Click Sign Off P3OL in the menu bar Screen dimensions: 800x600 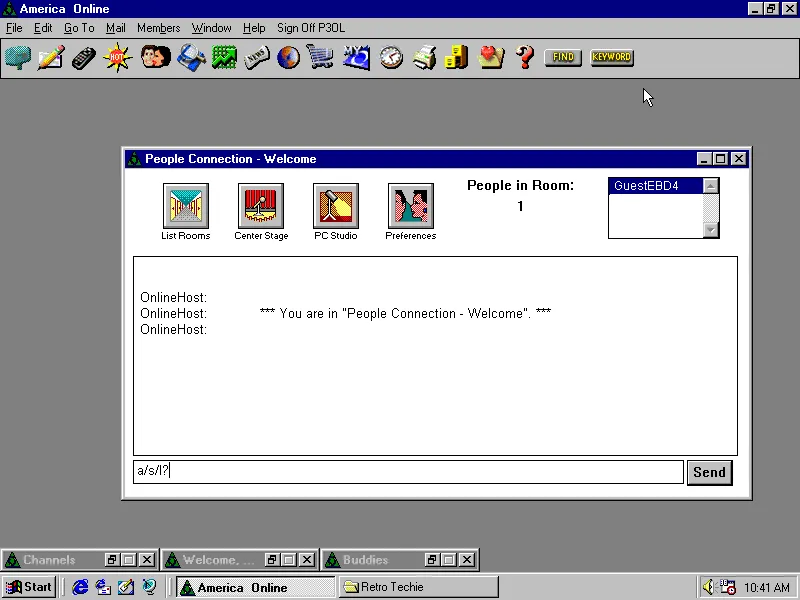tap(310, 28)
